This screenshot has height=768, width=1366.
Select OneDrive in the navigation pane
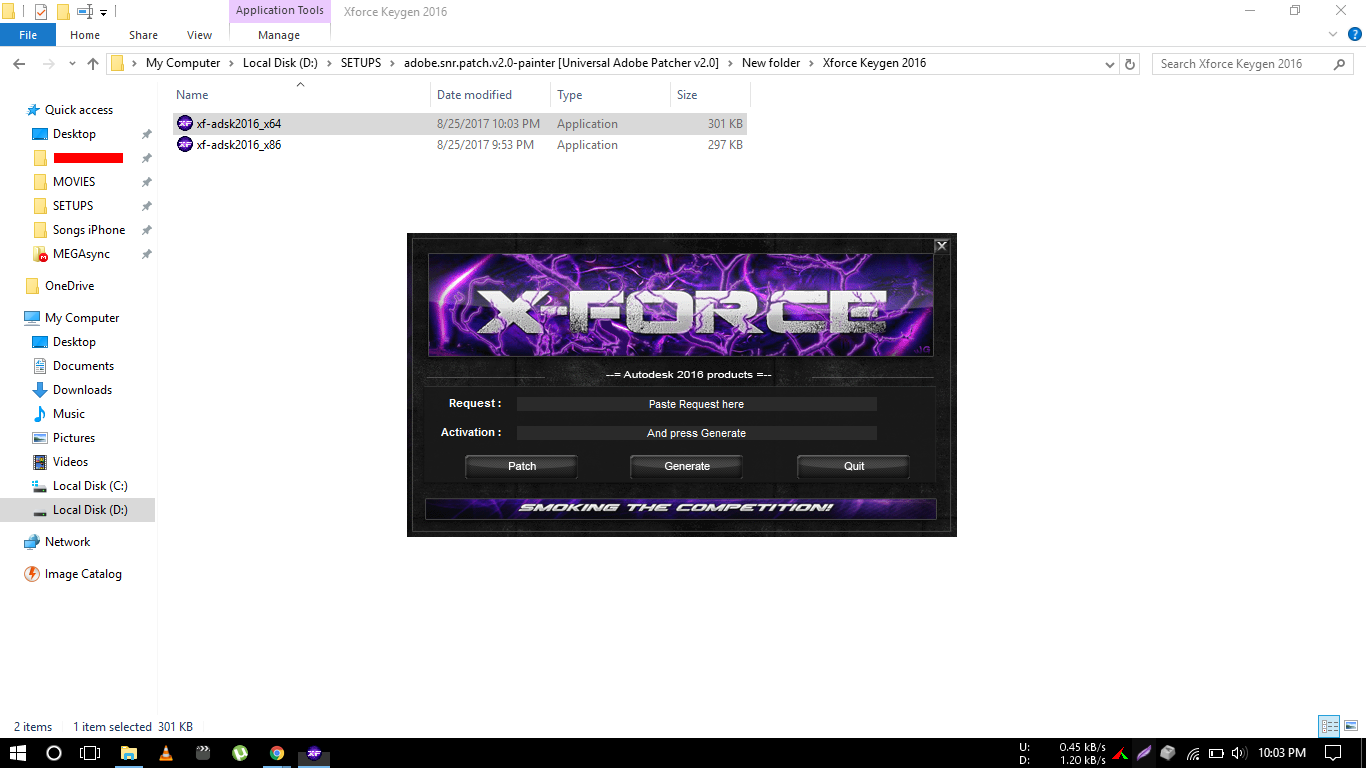coord(69,286)
